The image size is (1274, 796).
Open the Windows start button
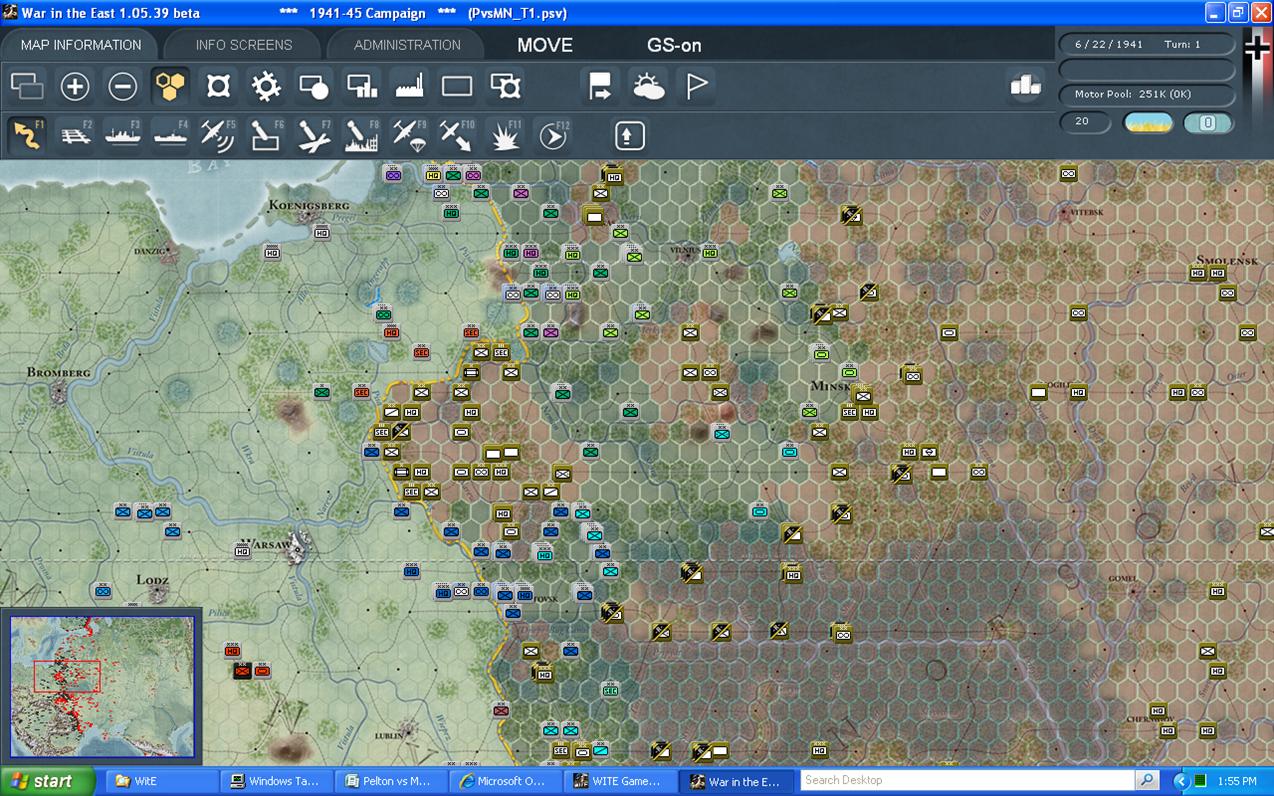point(47,781)
